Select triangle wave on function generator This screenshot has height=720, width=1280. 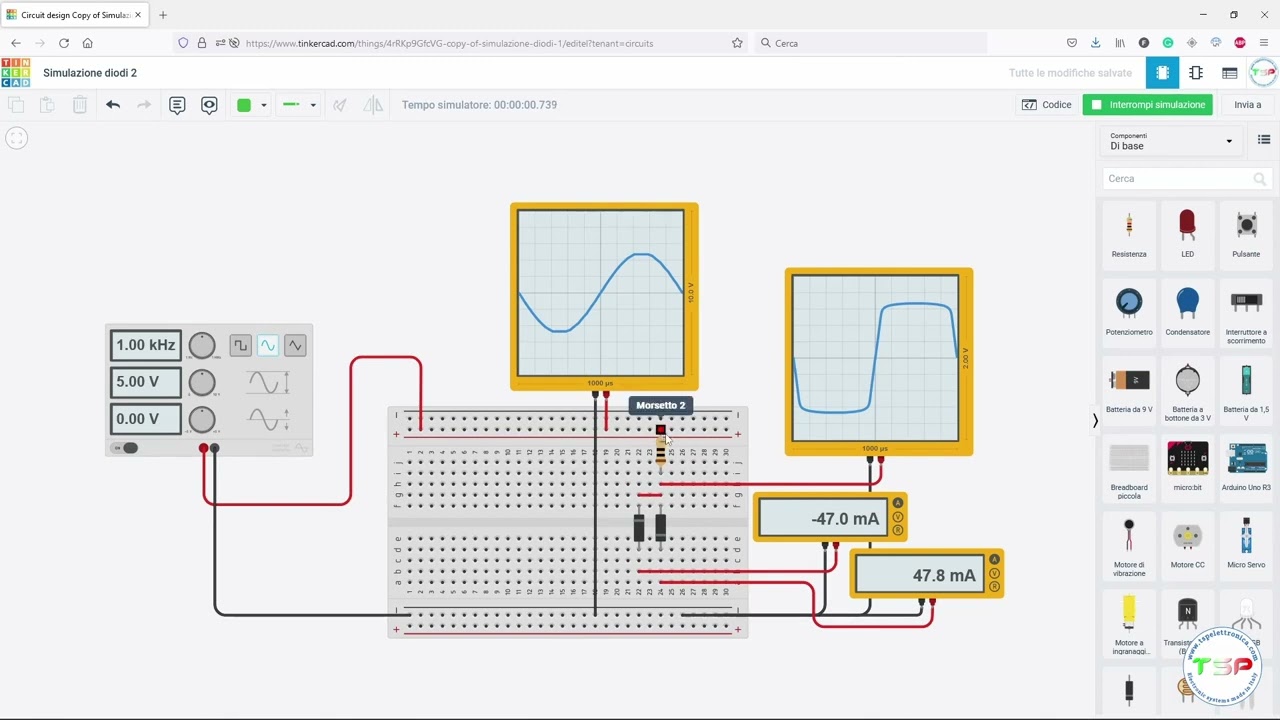pos(295,345)
